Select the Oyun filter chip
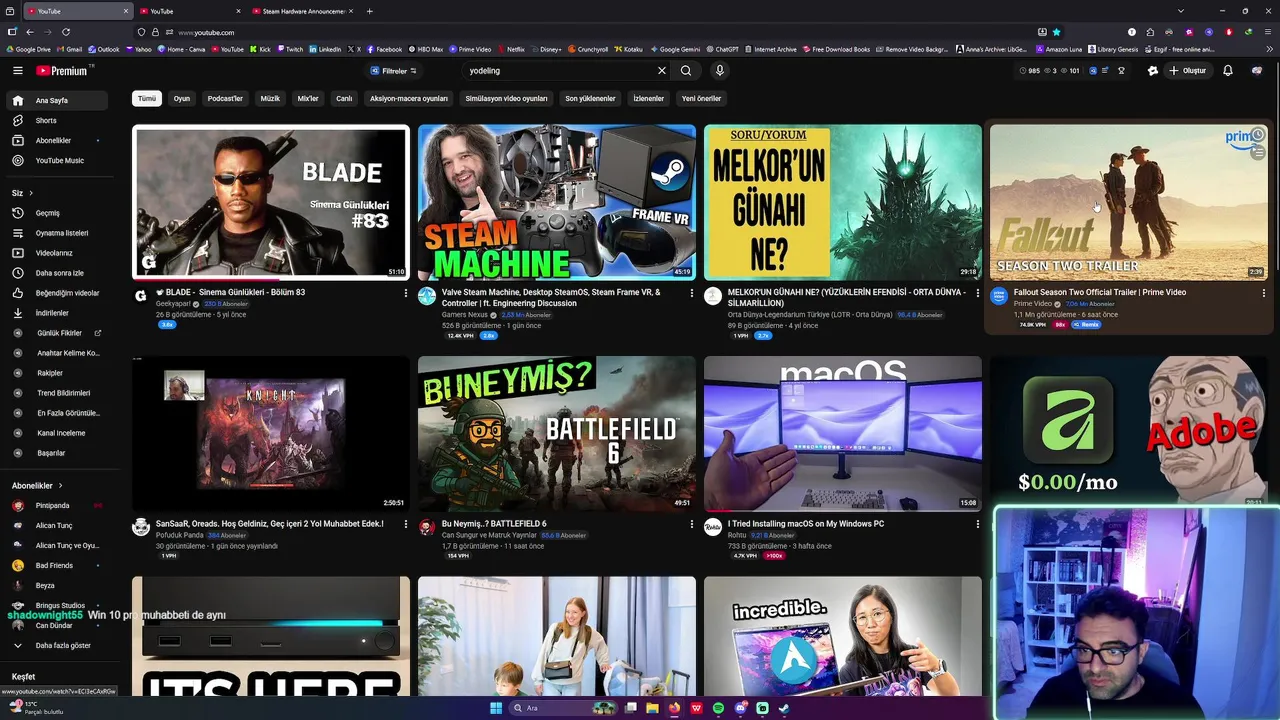This screenshot has width=1280, height=720. [182, 99]
